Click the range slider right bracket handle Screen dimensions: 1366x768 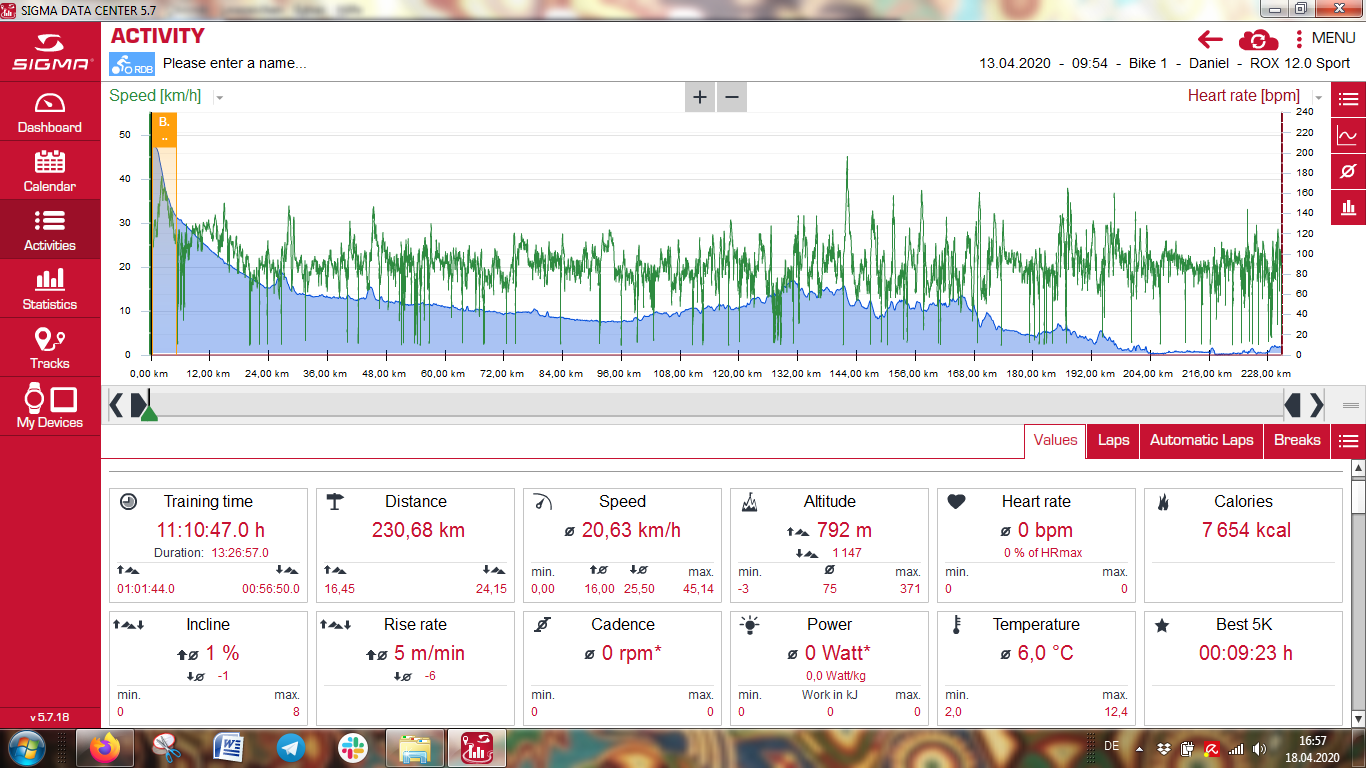coord(1316,405)
